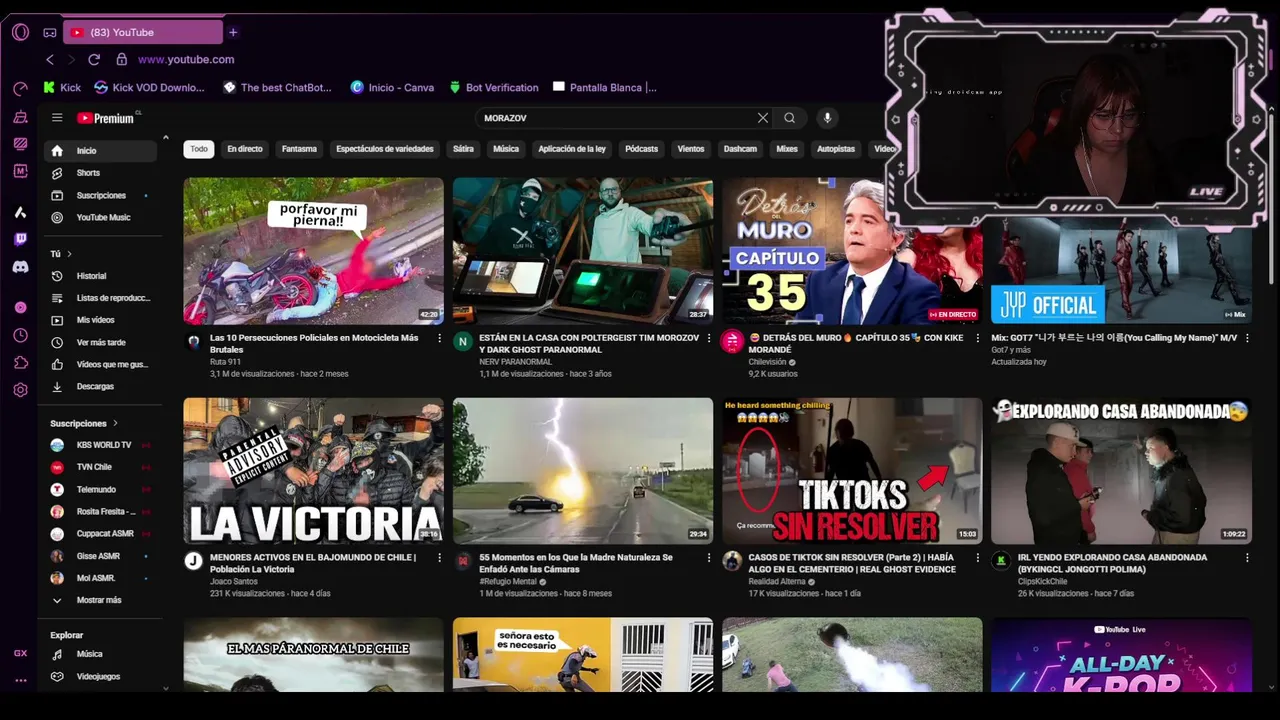
Task: Open the Kick VOD Downloader bookmark
Action: tap(149, 87)
